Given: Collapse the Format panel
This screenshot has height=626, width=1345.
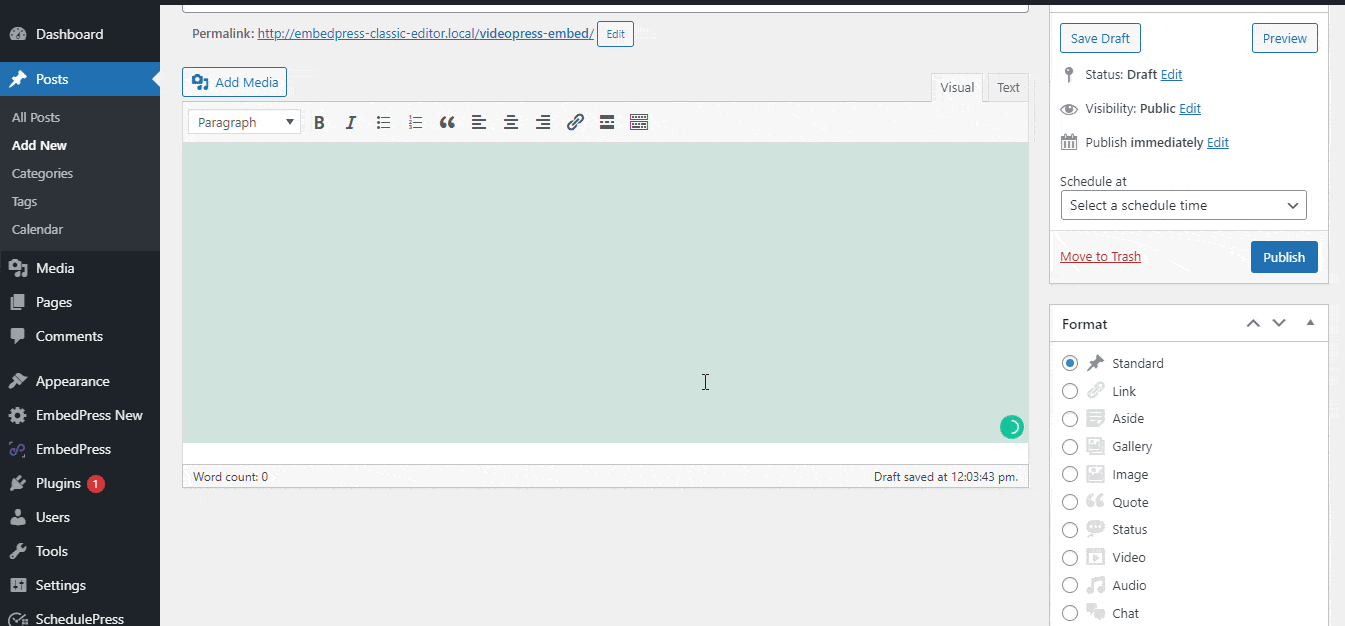Looking at the screenshot, I should 1310,323.
